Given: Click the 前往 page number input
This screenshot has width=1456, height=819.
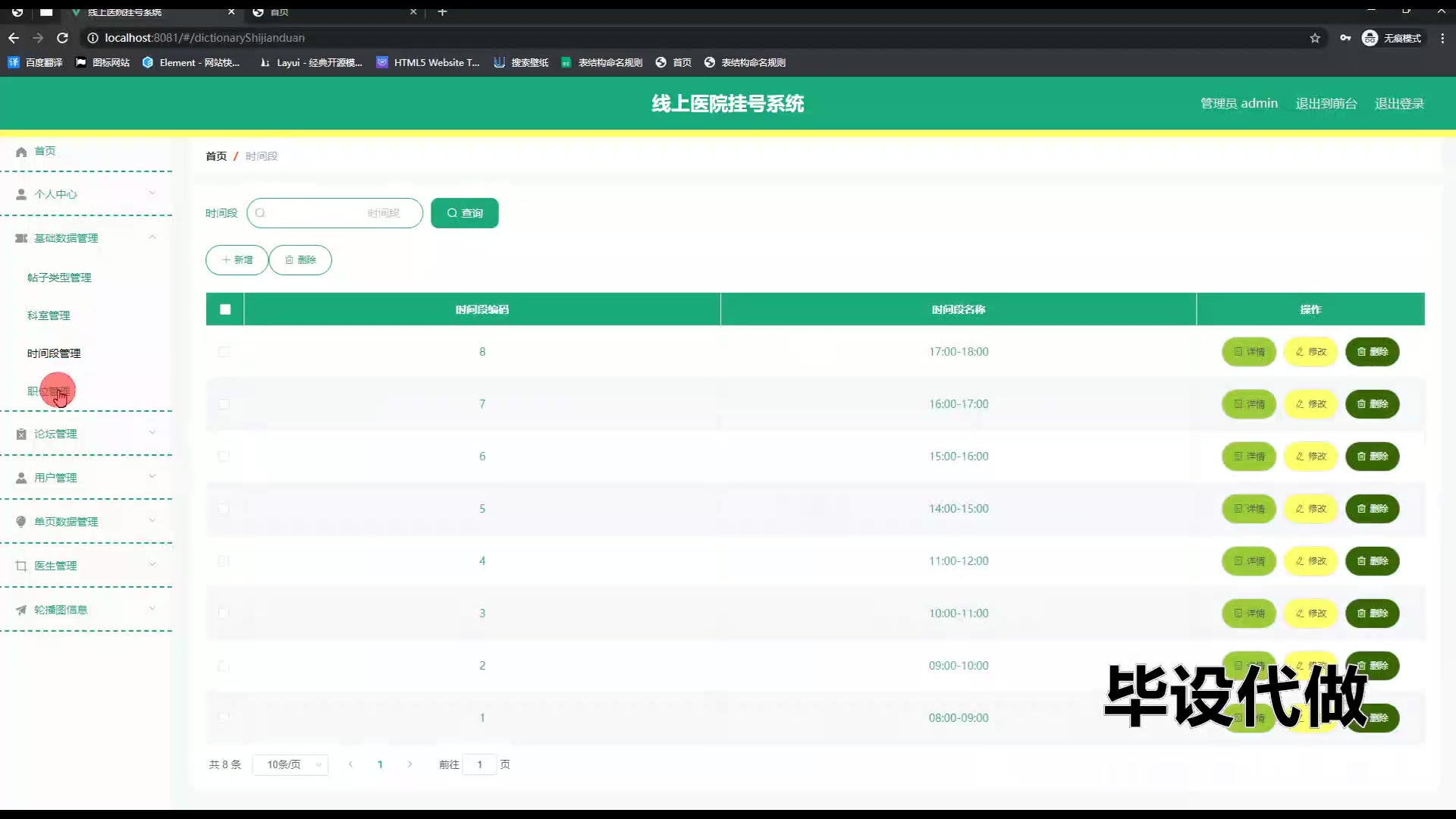Looking at the screenshot, I should [x=479, y=764].
